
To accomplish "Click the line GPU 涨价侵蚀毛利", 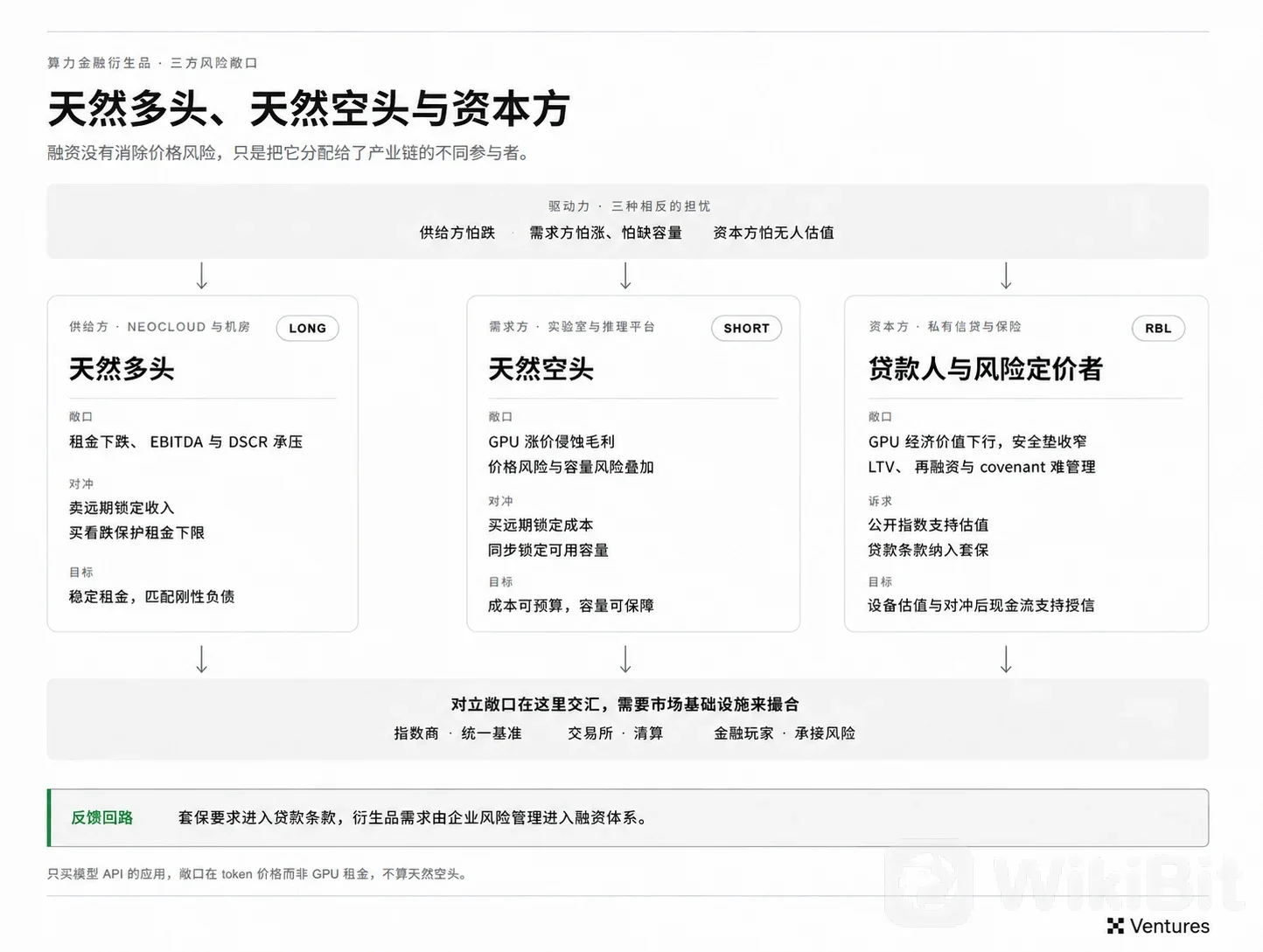I will tap(552, 441).
